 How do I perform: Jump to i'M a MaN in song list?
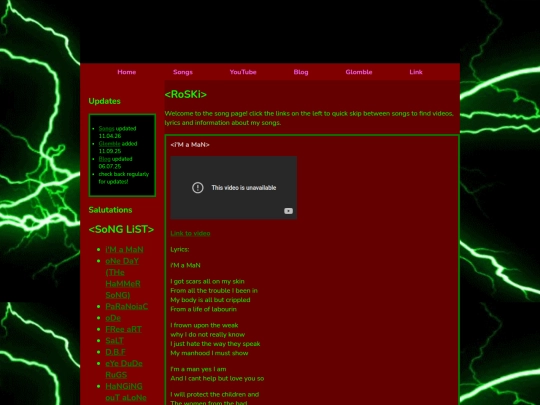click(125, 249)
